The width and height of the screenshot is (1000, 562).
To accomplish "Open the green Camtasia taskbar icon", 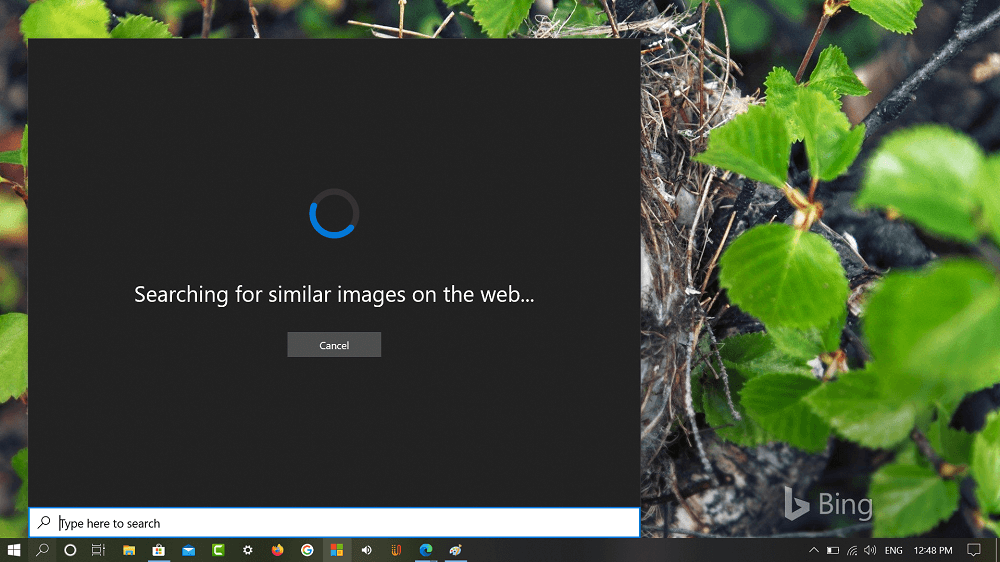I will pyautogui.click(x=218, y=550).
